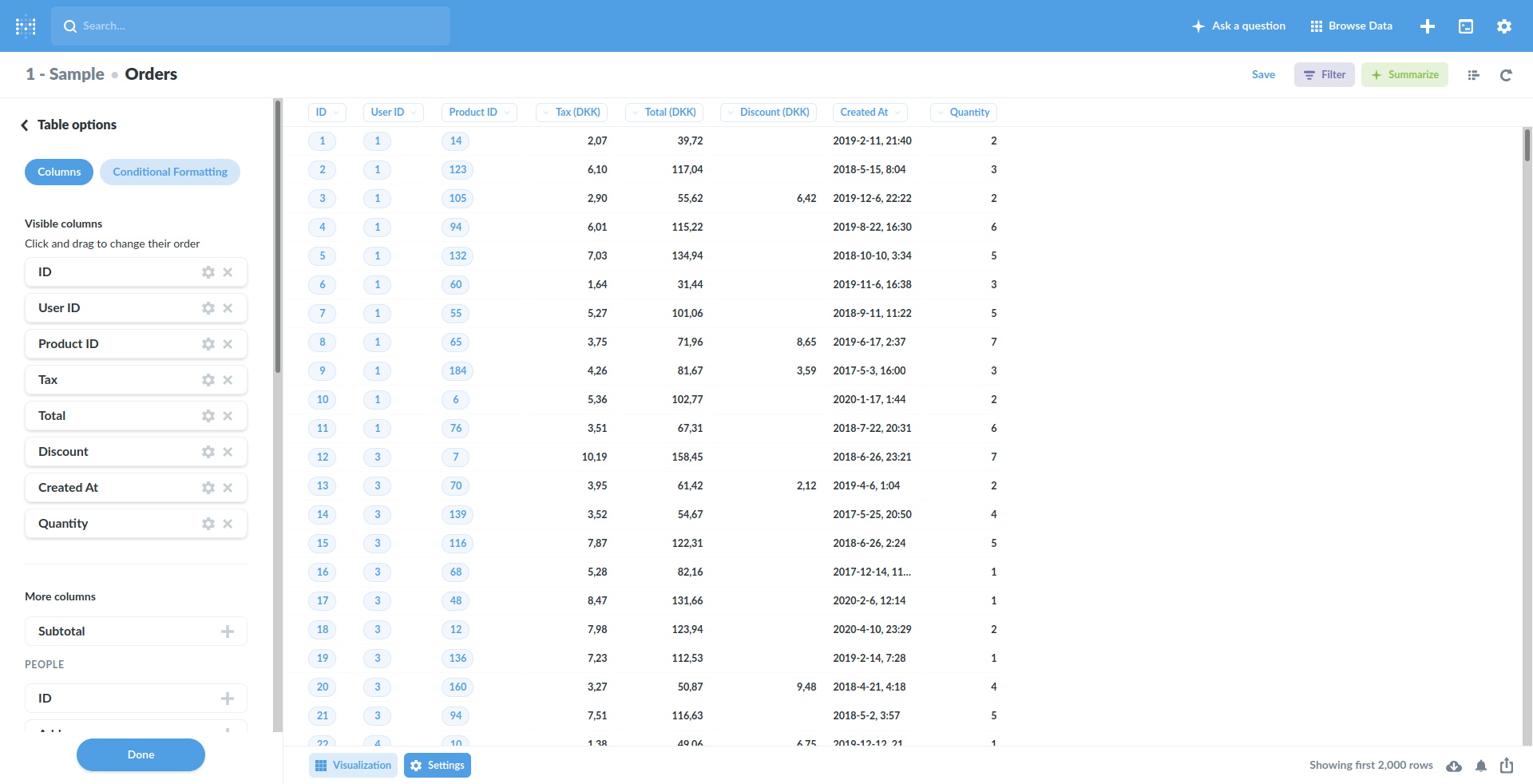Open the Metabase home via logo icon
Screen dimensions: 1533x784
pyautogui.click(x=26, y=26)
